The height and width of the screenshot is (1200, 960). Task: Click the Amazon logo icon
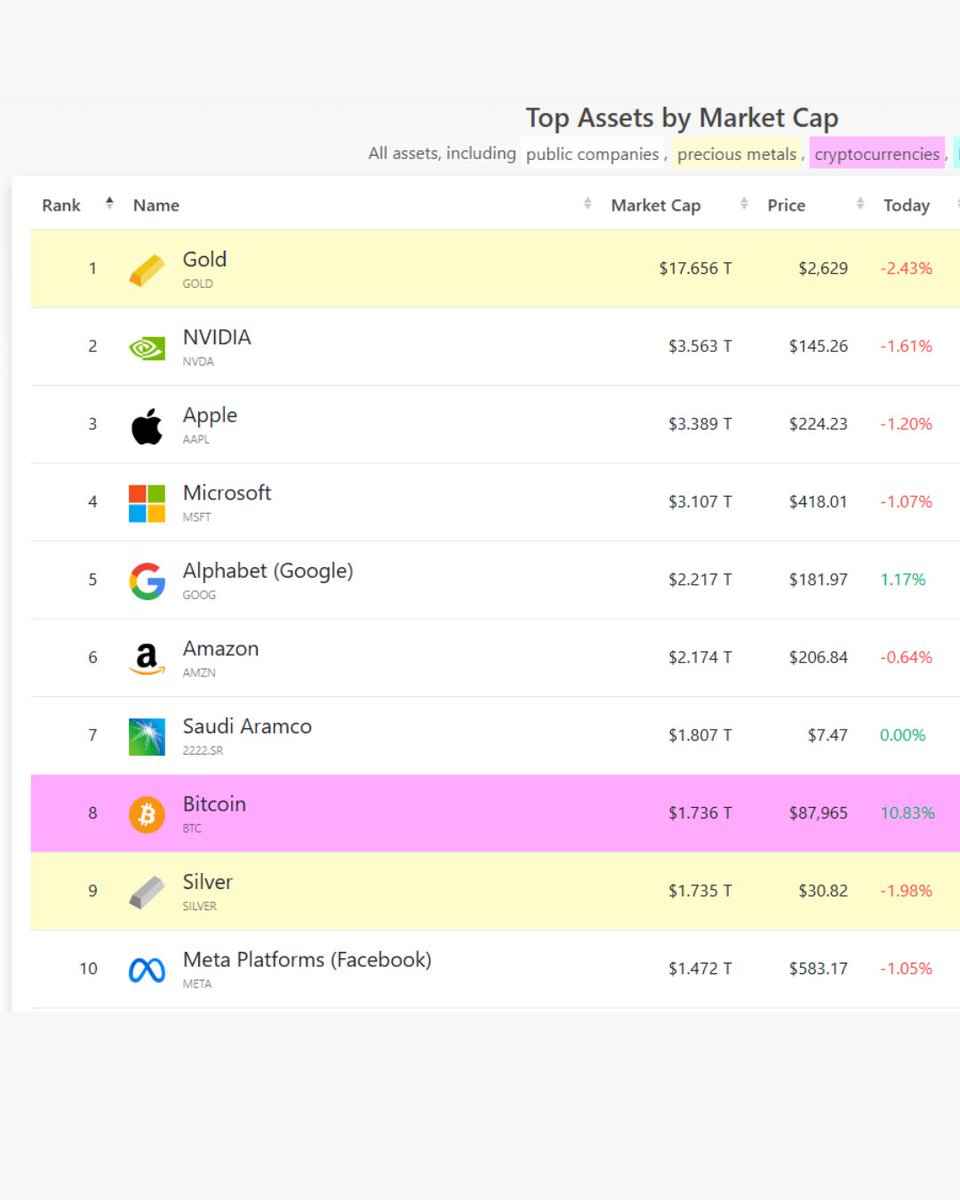coord(147,659)
